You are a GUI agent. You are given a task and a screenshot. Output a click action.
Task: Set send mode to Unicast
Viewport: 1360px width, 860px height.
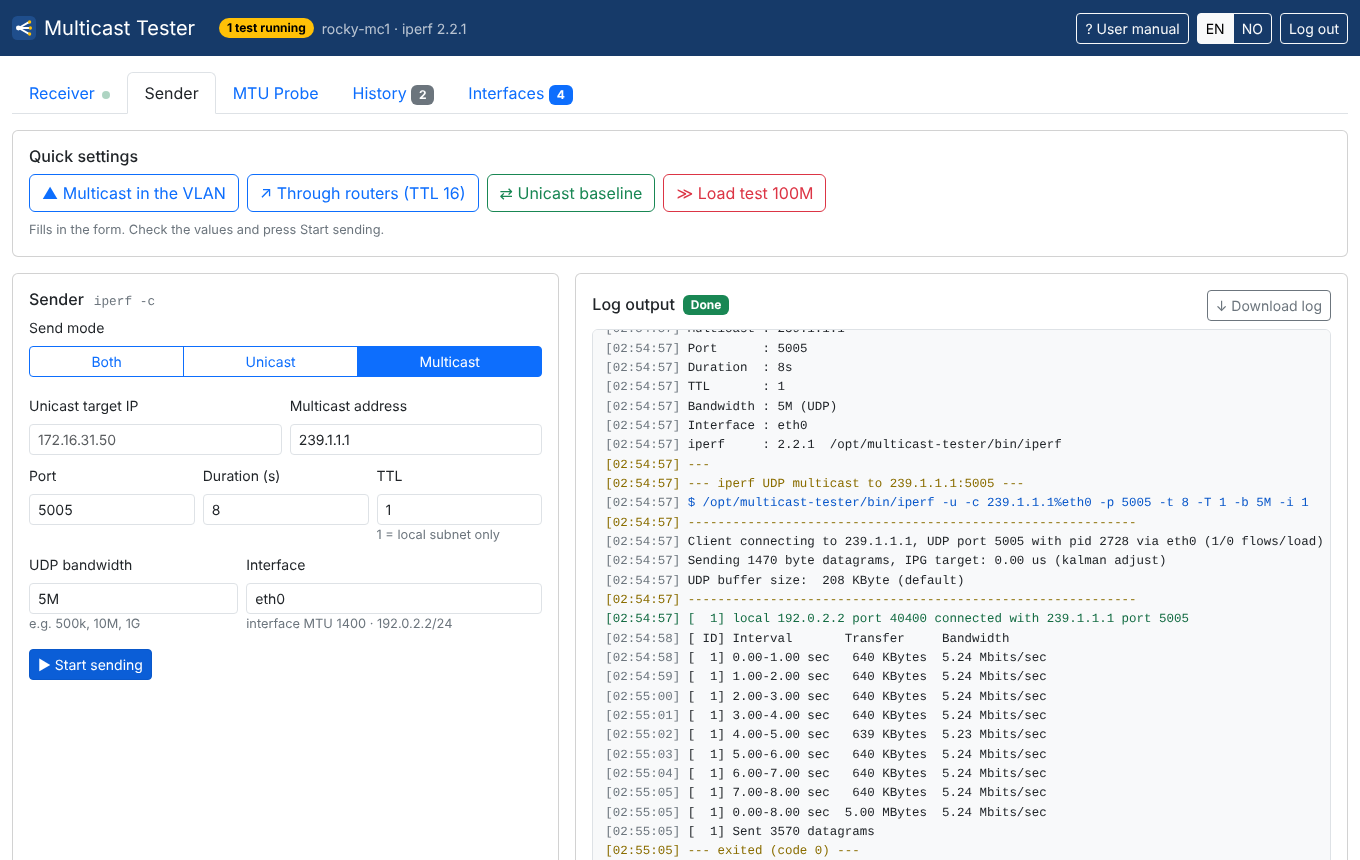(x=271, y=362)
